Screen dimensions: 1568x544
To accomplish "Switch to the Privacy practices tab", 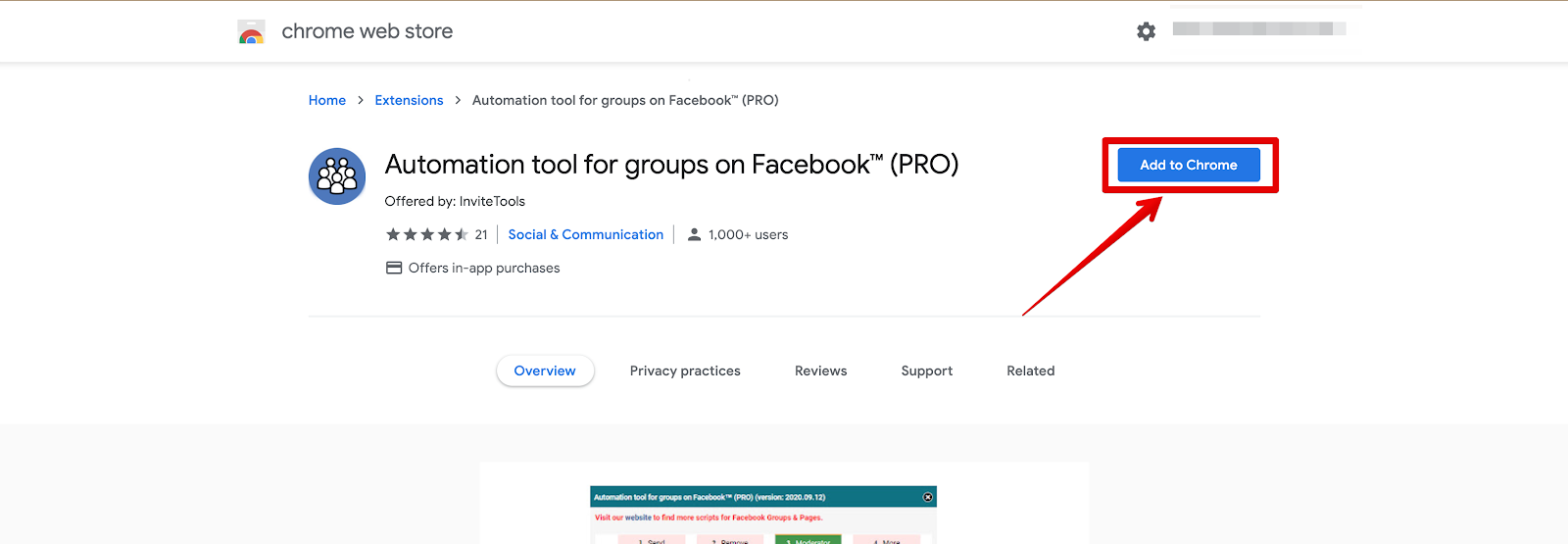I will pos(685,371).
